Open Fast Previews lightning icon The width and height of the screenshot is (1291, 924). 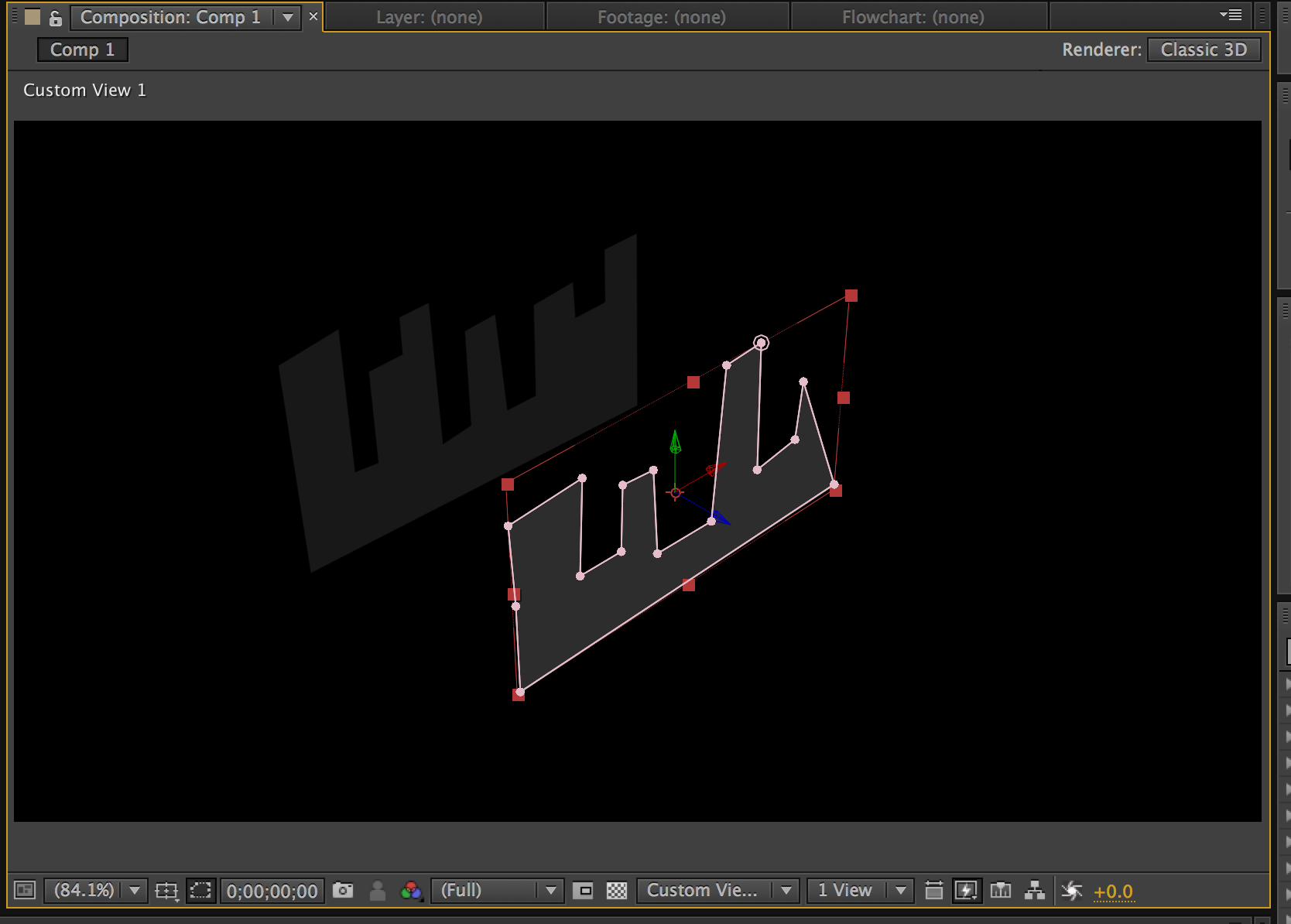coord(967,891)
